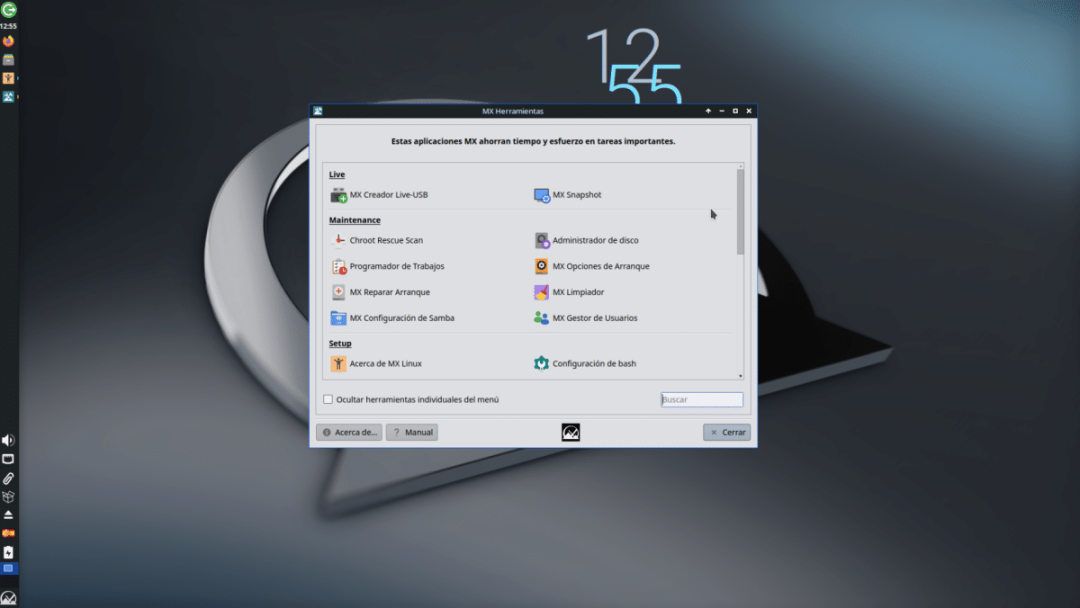Viewport: 1080px width, 608px height.
Task: Open the volume speaker tray icon
Action: coord(8,441)
